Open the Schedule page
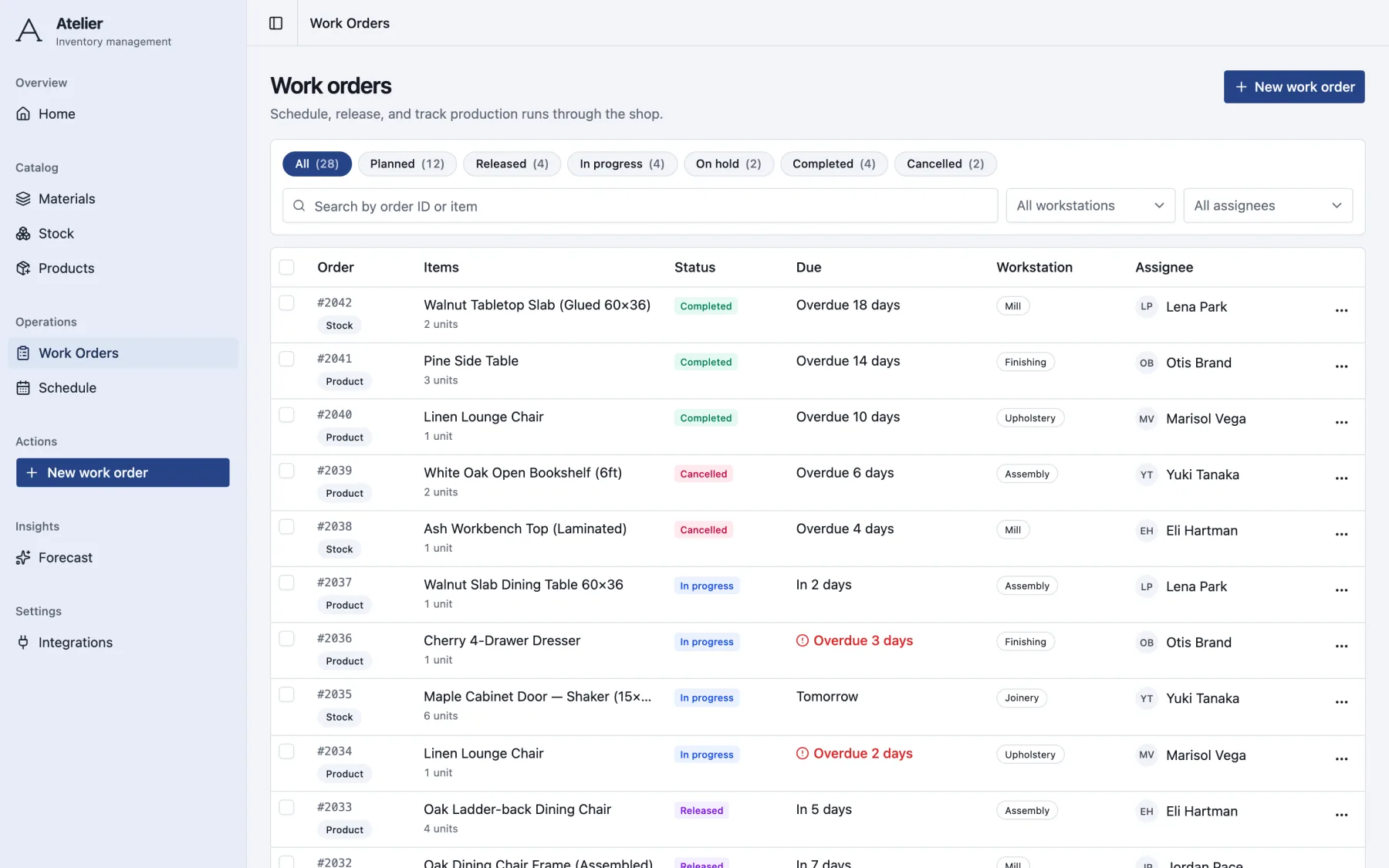1389x868 pixels. coord(123,387)
